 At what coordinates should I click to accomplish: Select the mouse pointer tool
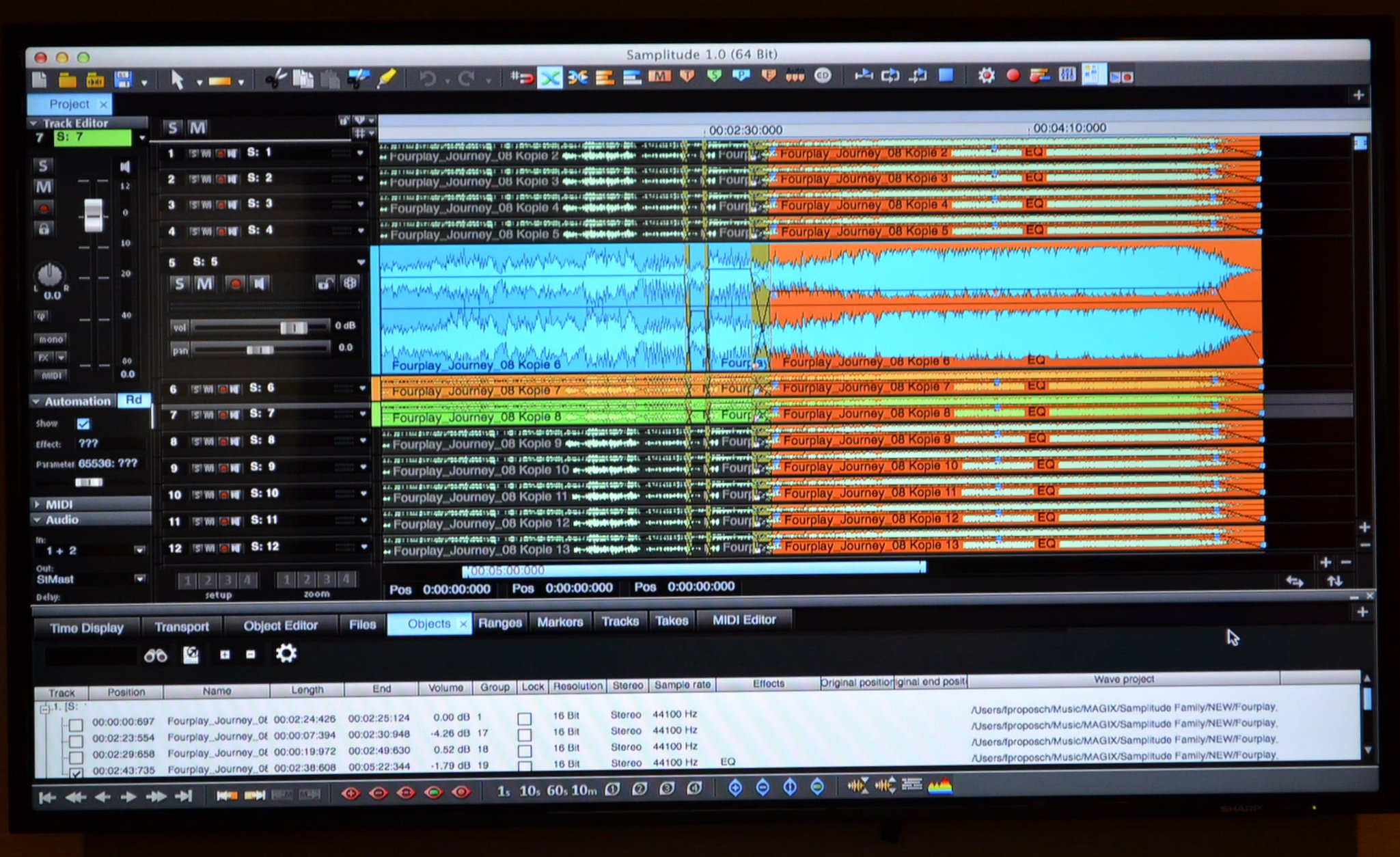(x=178, y=80)
